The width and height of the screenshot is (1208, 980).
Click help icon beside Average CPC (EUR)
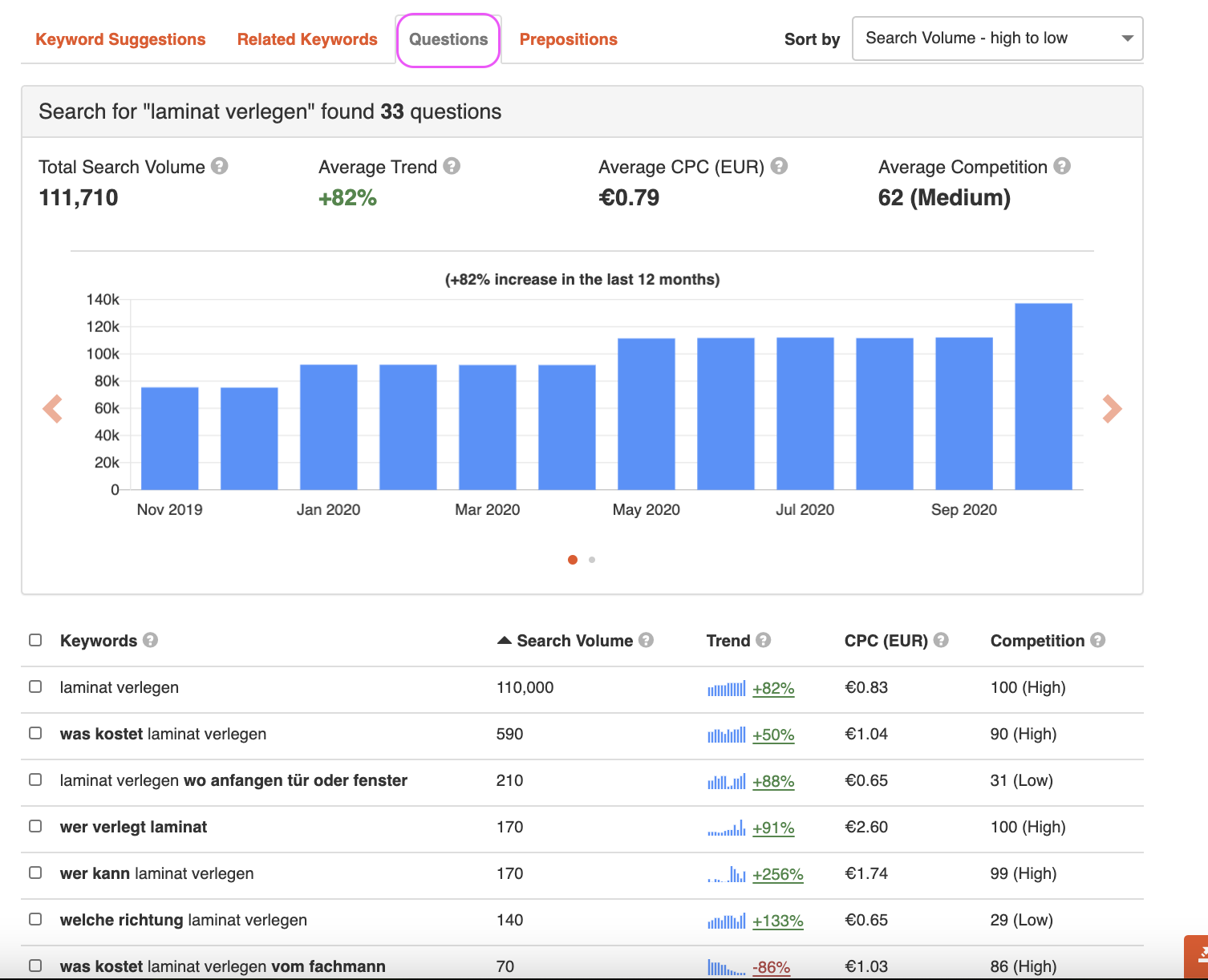pos(779,166)
